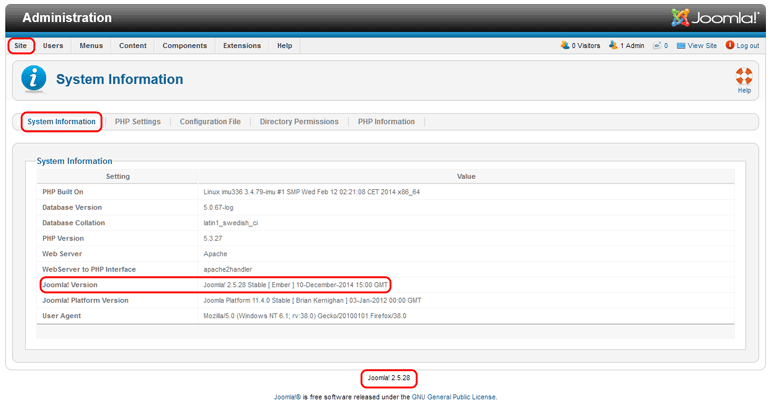This screenshot has height=404, width=770.
Task: Click the View Site link
Action: point(702,46)
